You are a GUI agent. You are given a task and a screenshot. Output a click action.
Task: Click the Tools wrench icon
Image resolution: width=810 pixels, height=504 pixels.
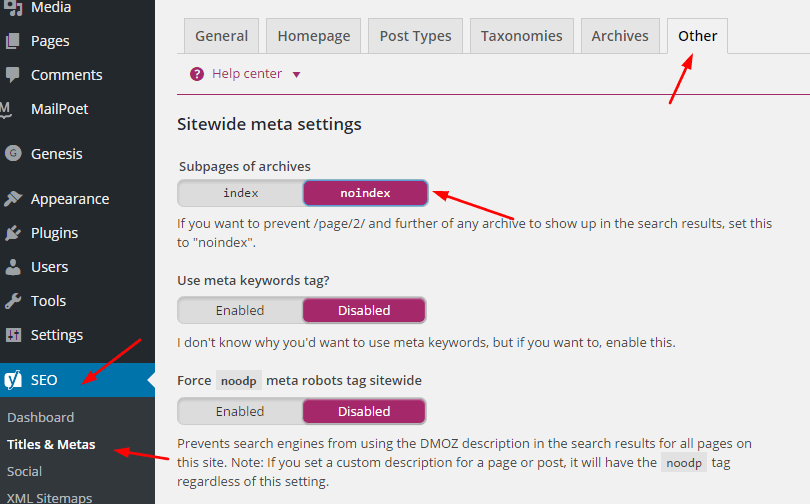(13, 301)
